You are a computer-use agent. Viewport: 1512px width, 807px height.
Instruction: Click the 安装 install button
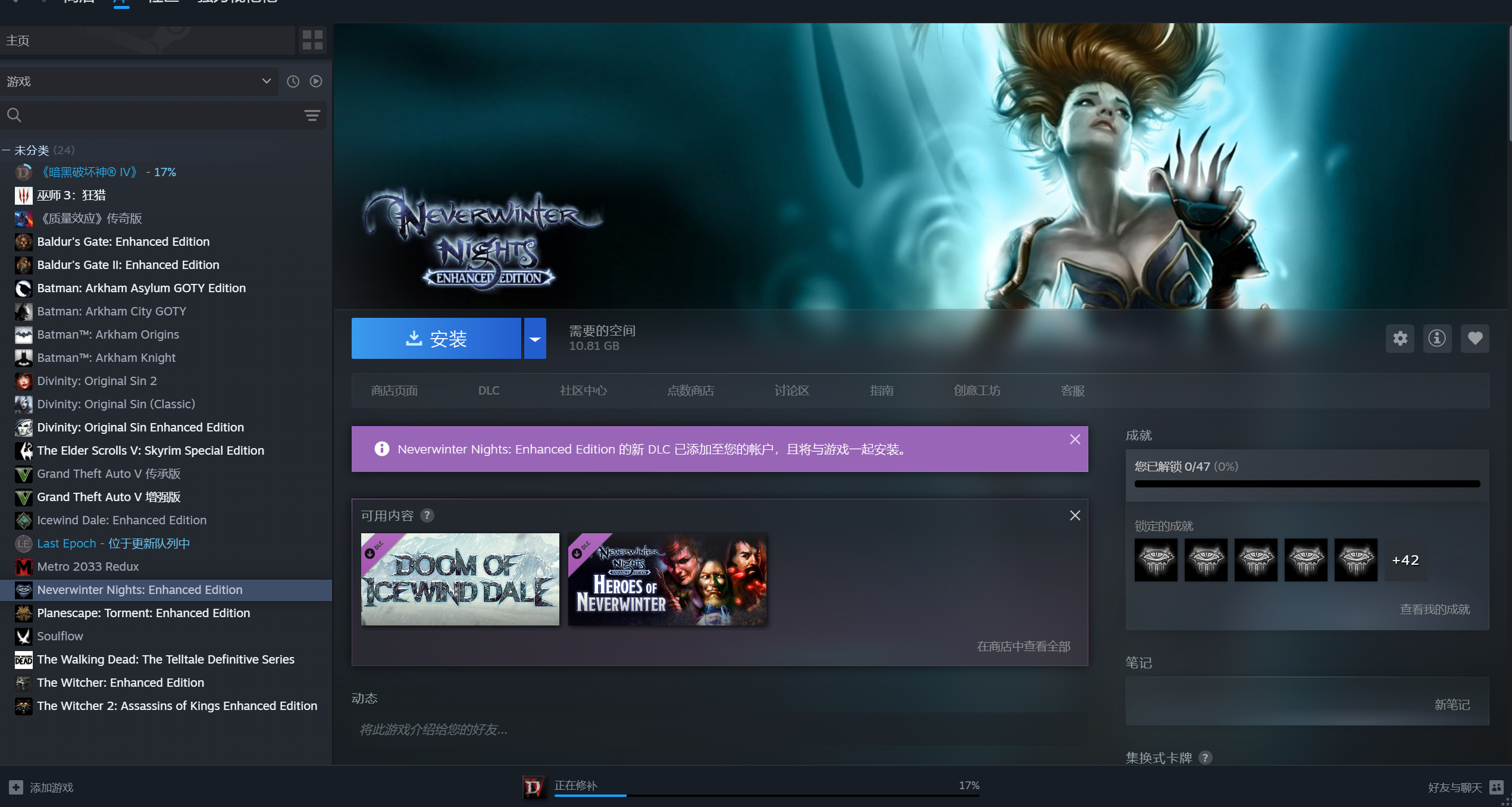point(436,339)
